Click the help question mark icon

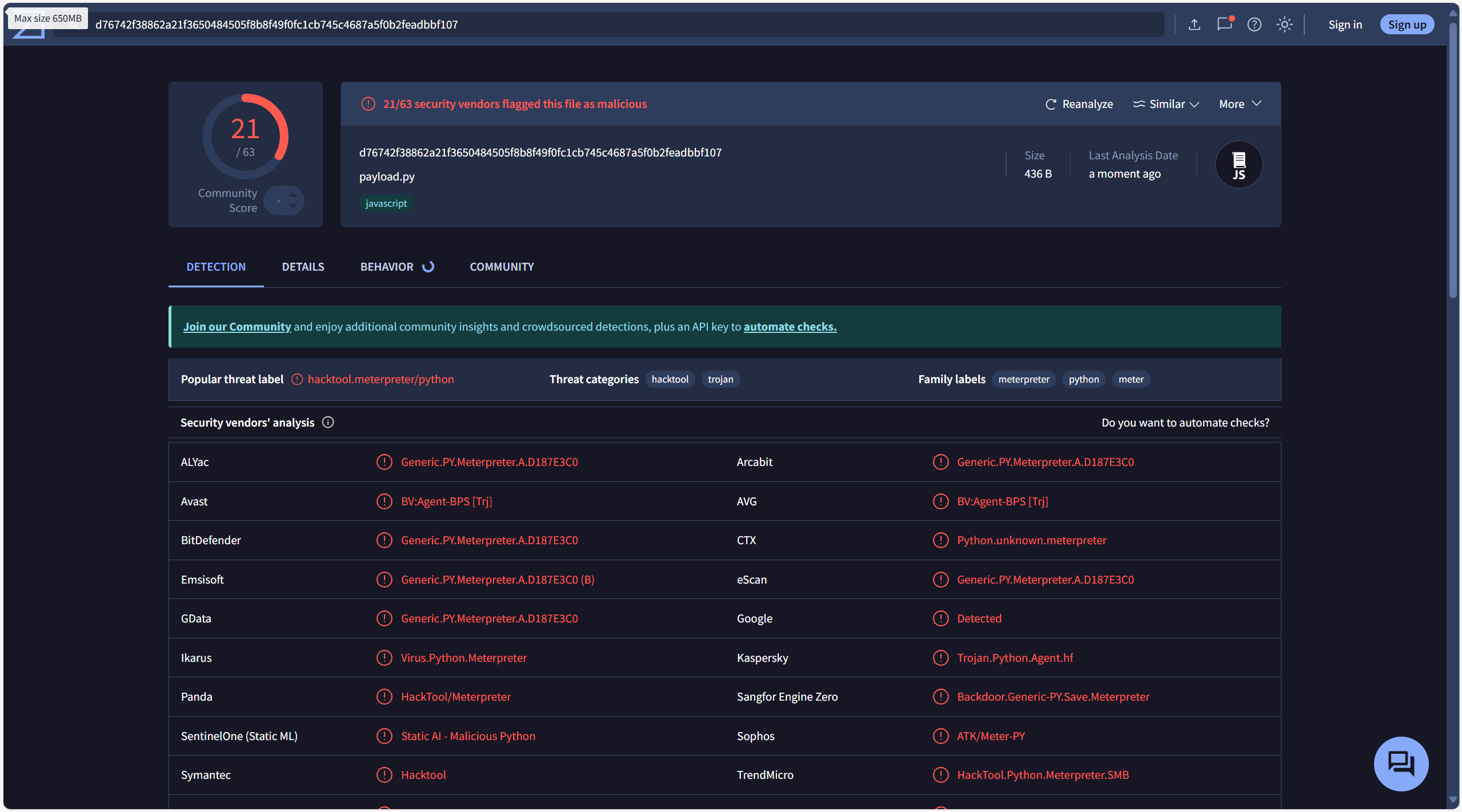(1254, 25)
